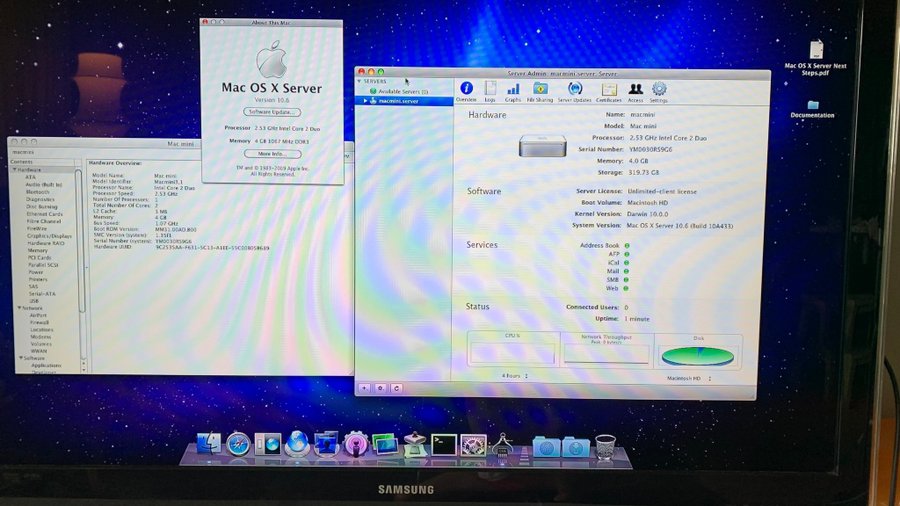Select Serial-ATA in System Profiler
Image resolution: width=900 pixels, height=506 pixels.
42,294
